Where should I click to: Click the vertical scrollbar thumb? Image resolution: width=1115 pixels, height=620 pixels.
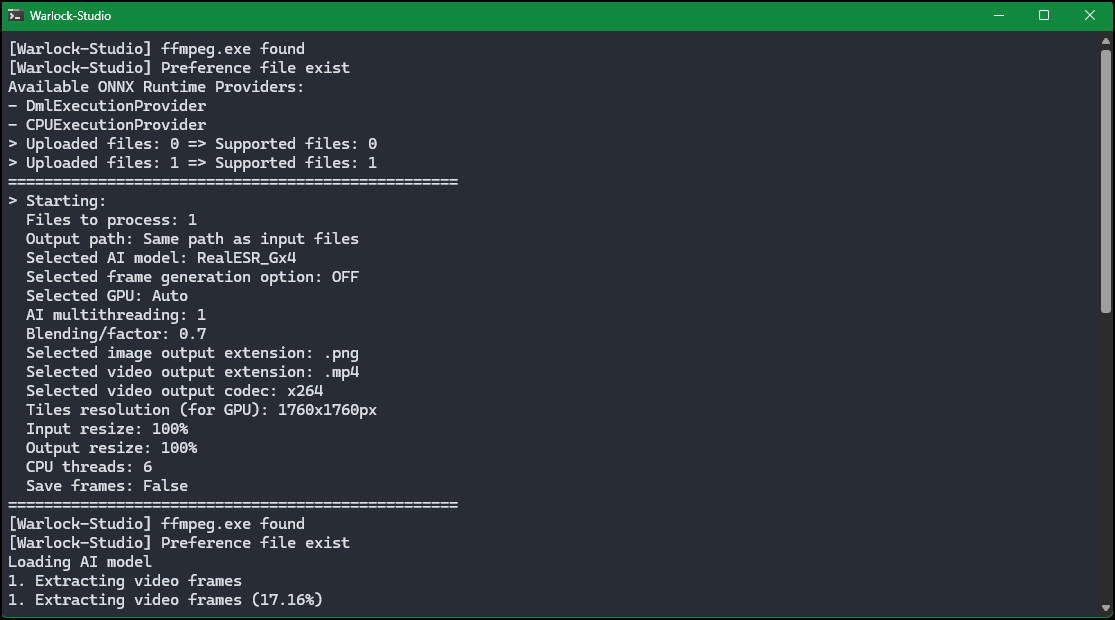click(1105, 180)
